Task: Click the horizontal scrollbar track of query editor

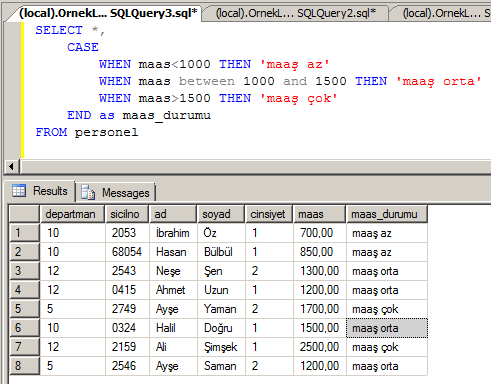Action: (255, 166)
